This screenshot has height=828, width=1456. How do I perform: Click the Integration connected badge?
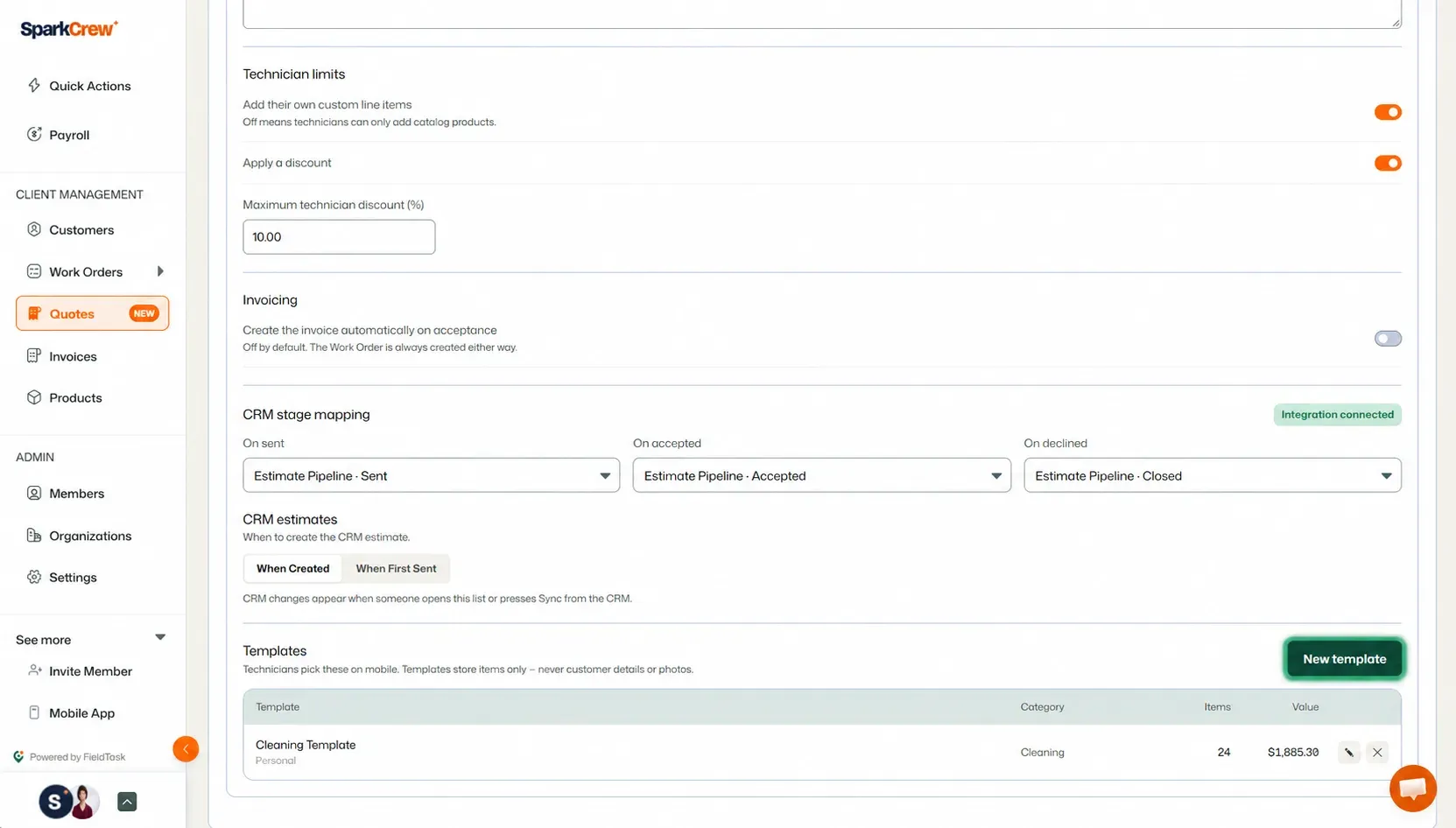1337,414
